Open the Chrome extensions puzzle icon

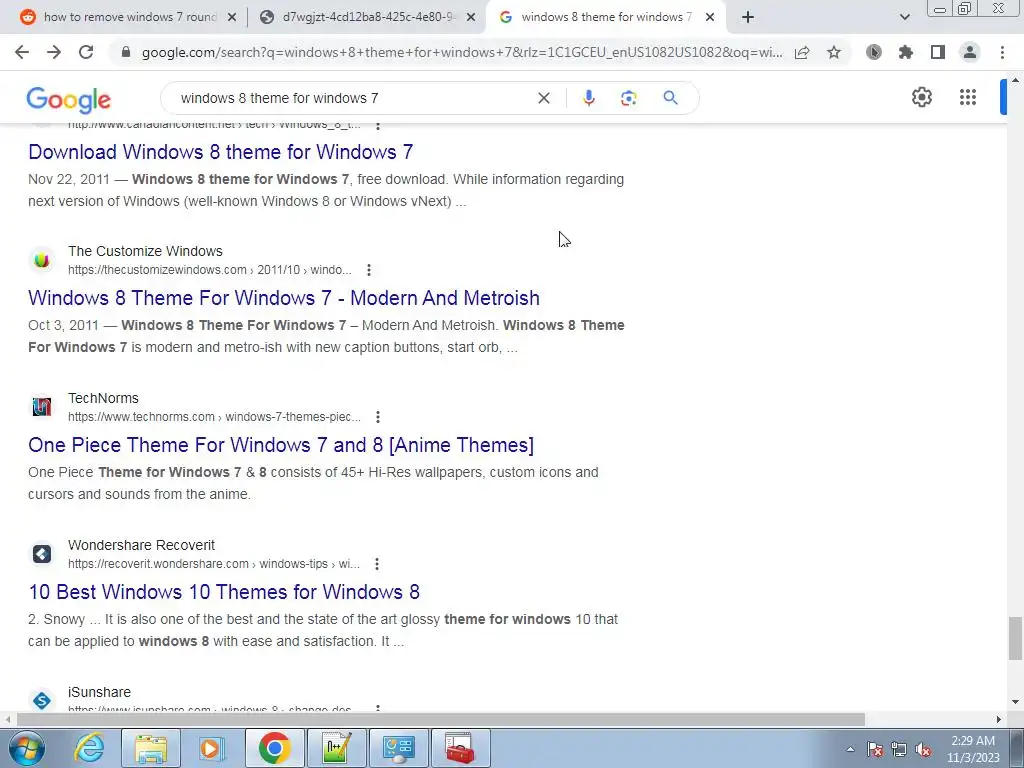[x=906, y=52]
